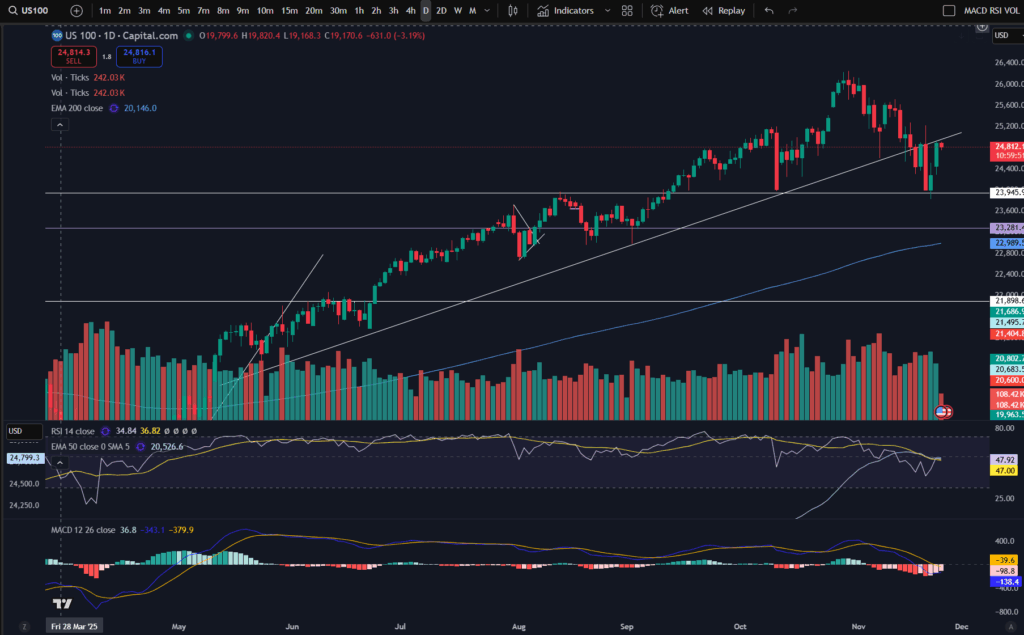1024x635 pixels.
Task: Open the US flag economic event marker
Action: [x=940, y=412]
